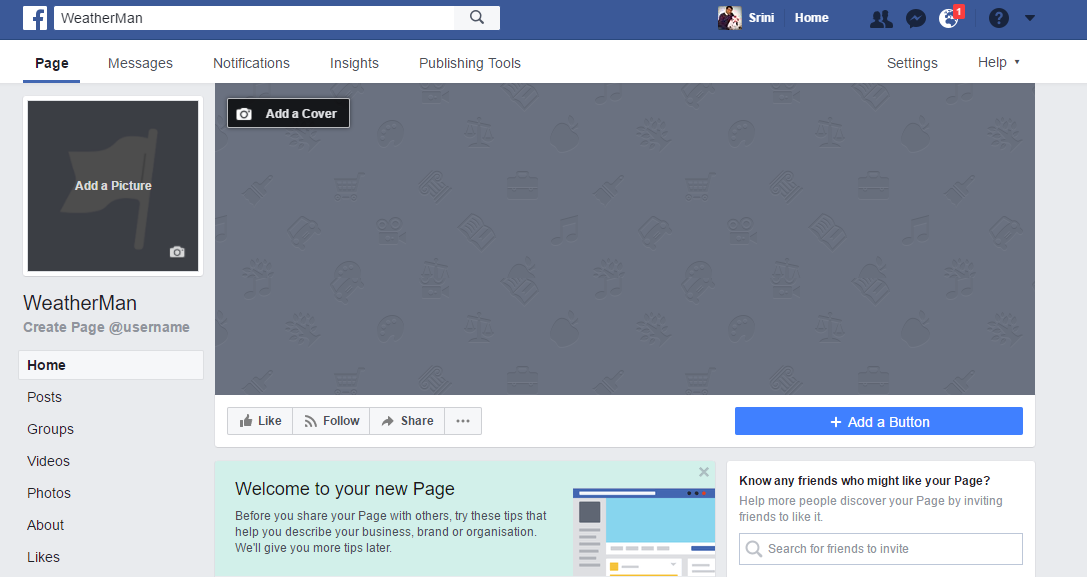Open Posts in the left sidebar

tap(44, 397)
